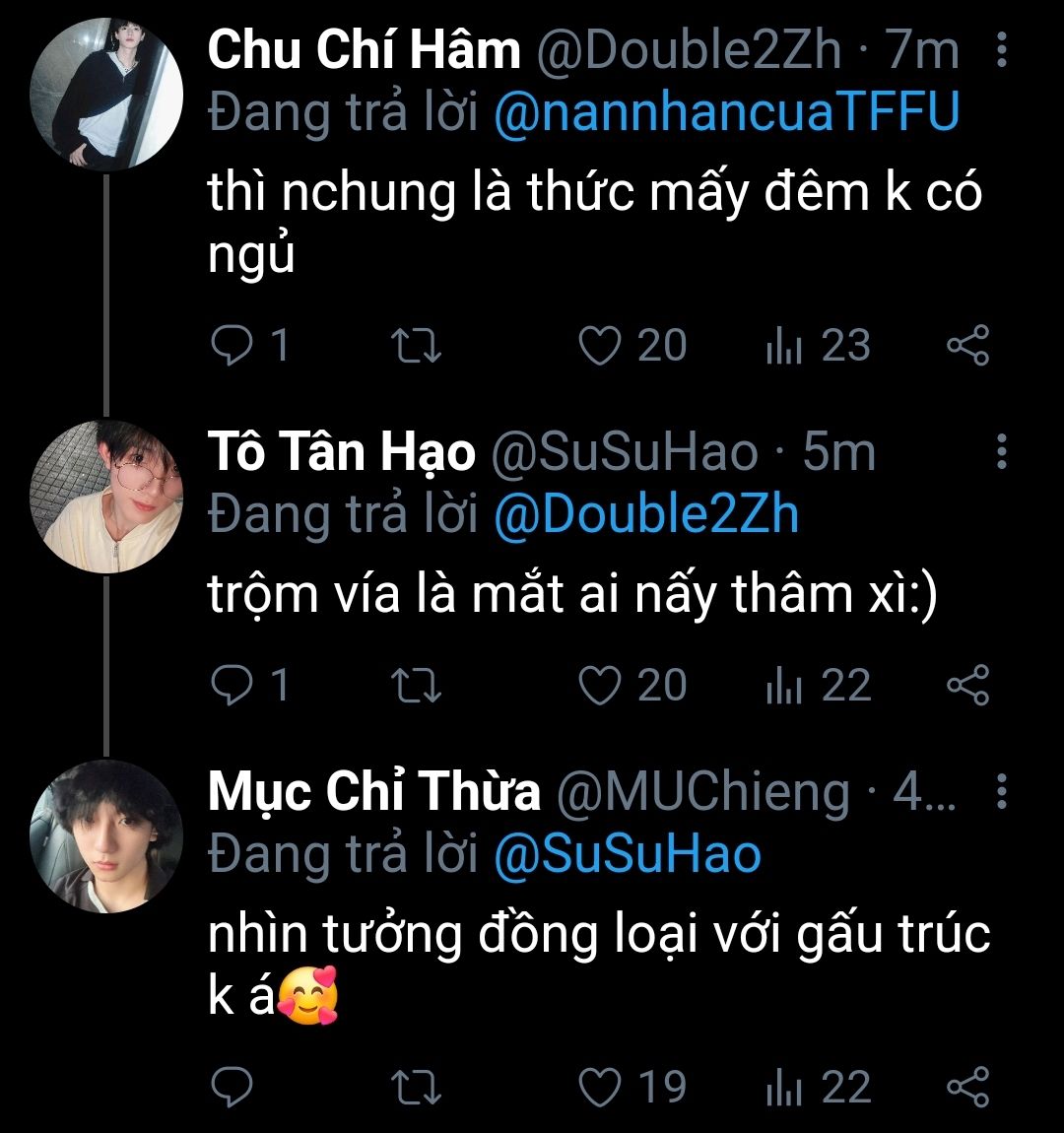Like Tô Tân Hạo's tweet

[599, 686]
